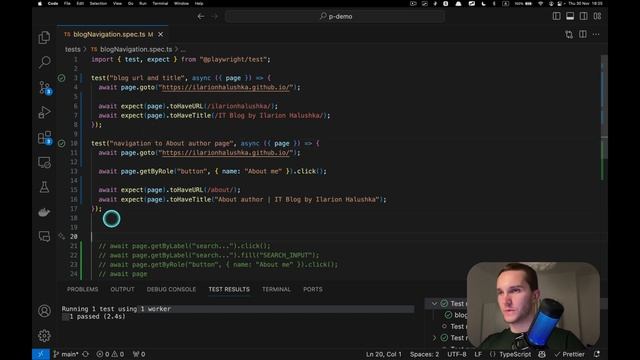
Task: Synchronize changes icon in status bar
Action: tap(86, 354)
